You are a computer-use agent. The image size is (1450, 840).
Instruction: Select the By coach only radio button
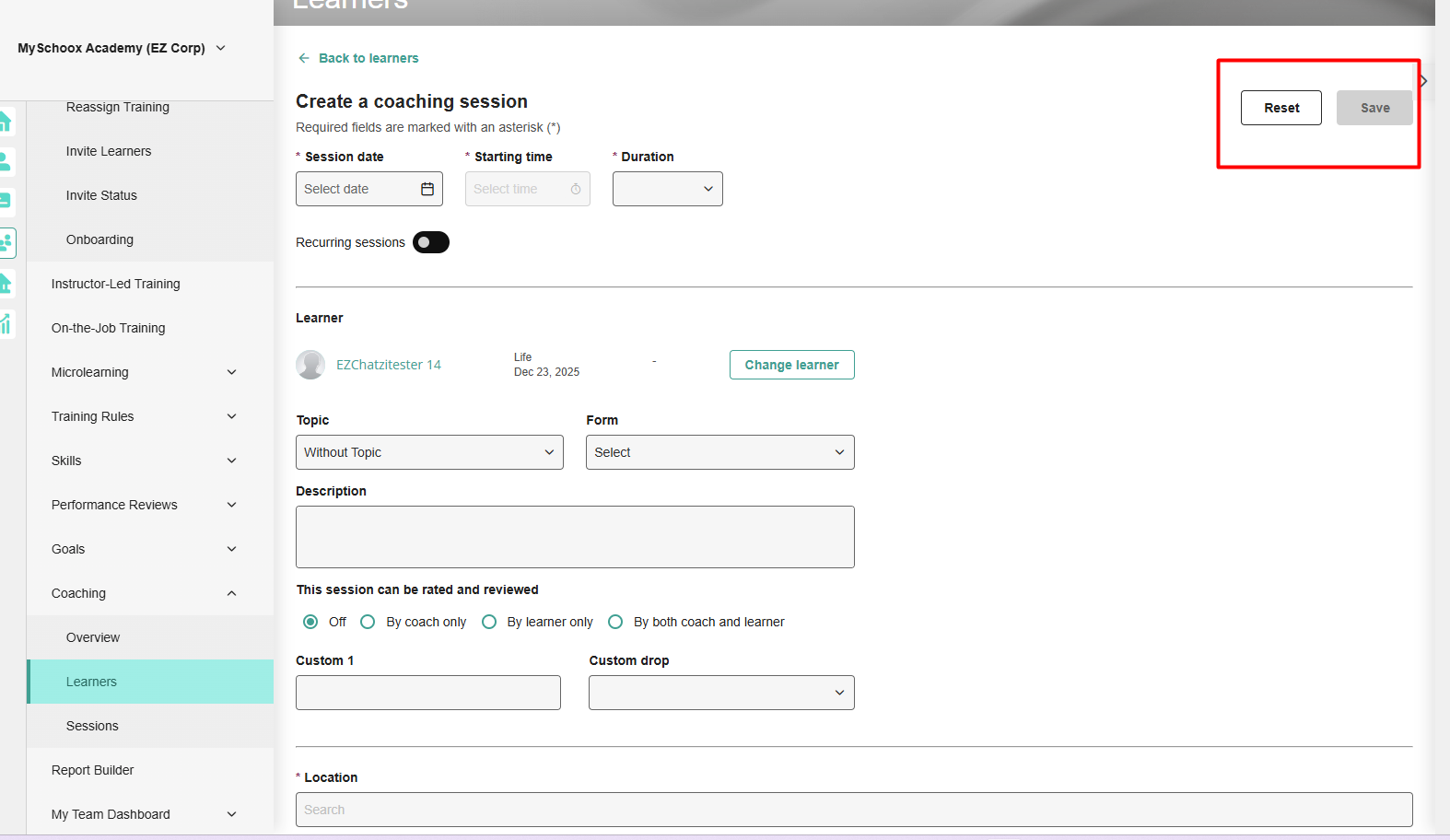368,622
